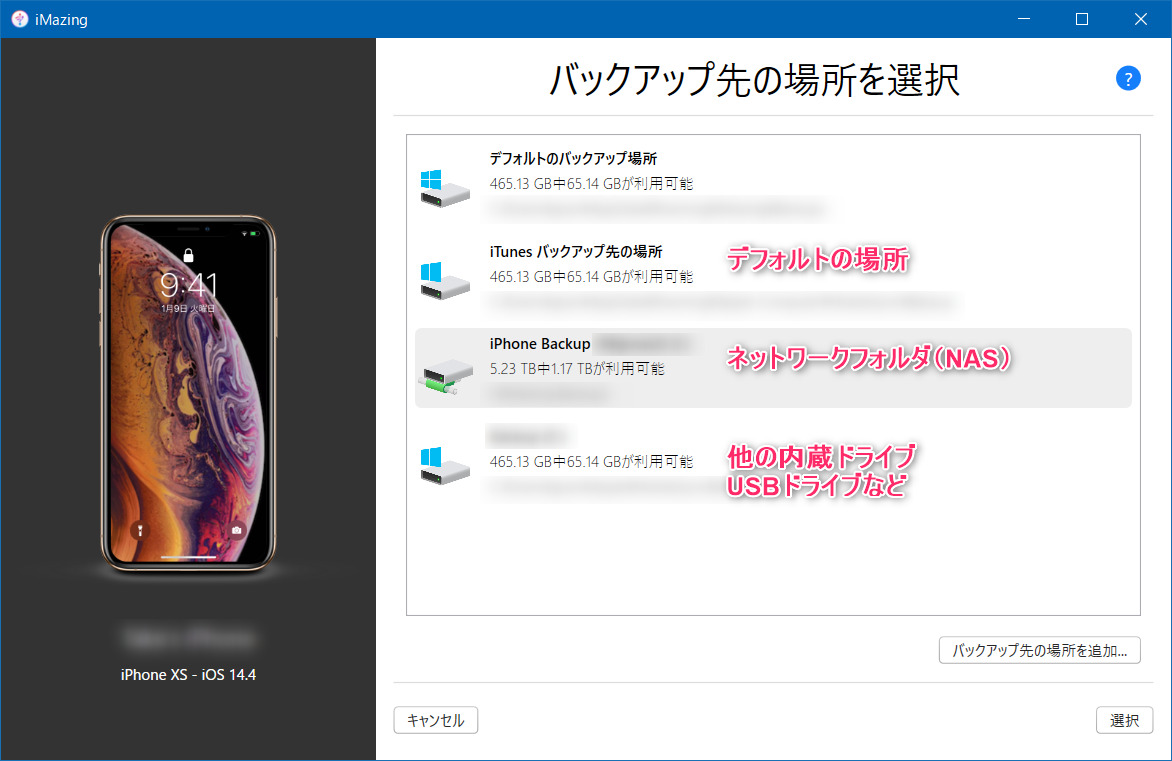Click the drive icon for デフォルトのバックアップ場所
The width and height of the screenshot is (1172, 761).
pyautogui.click(x=445, y=188)
